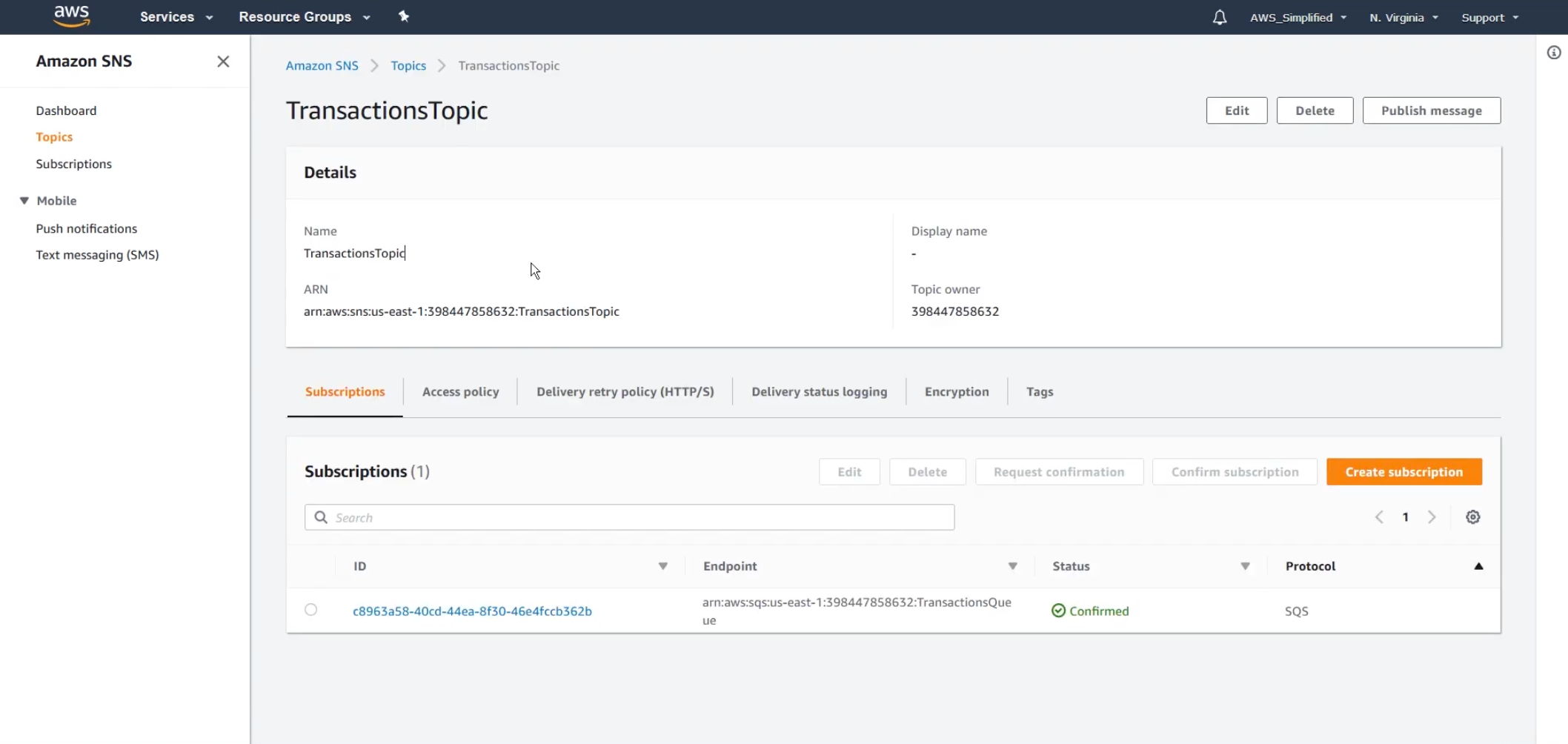Click Edit topic button
Viewport: 1568px width, 744px height.
coord(1237,110)
